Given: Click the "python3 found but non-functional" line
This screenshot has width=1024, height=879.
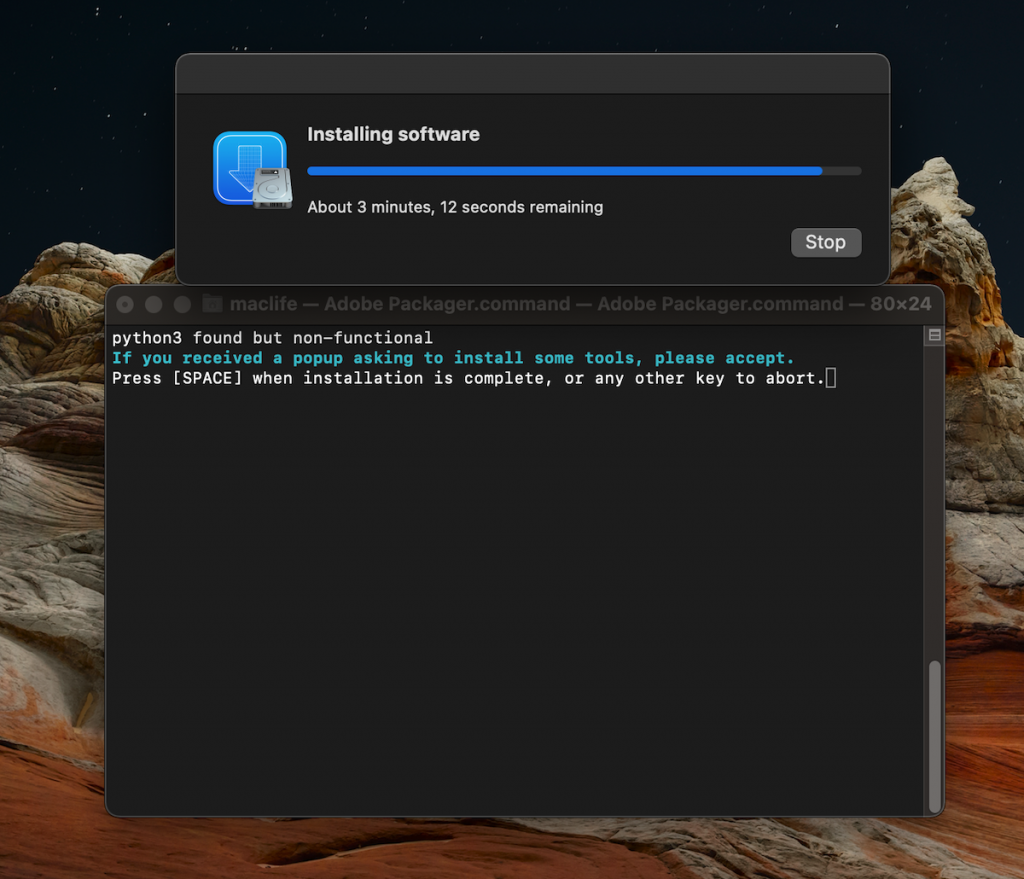Looking at the screenshot, I should (272, 338).
